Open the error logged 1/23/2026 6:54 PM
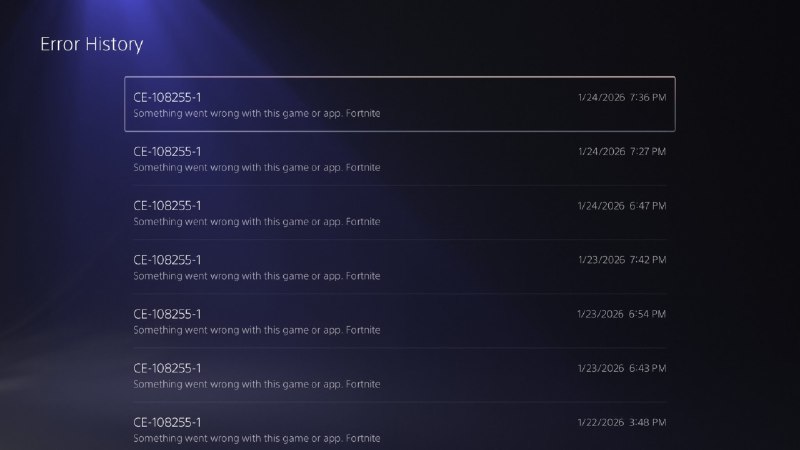The height and width of the screenshot is (450, 800). pyautogui.click(x=399, y=321)
